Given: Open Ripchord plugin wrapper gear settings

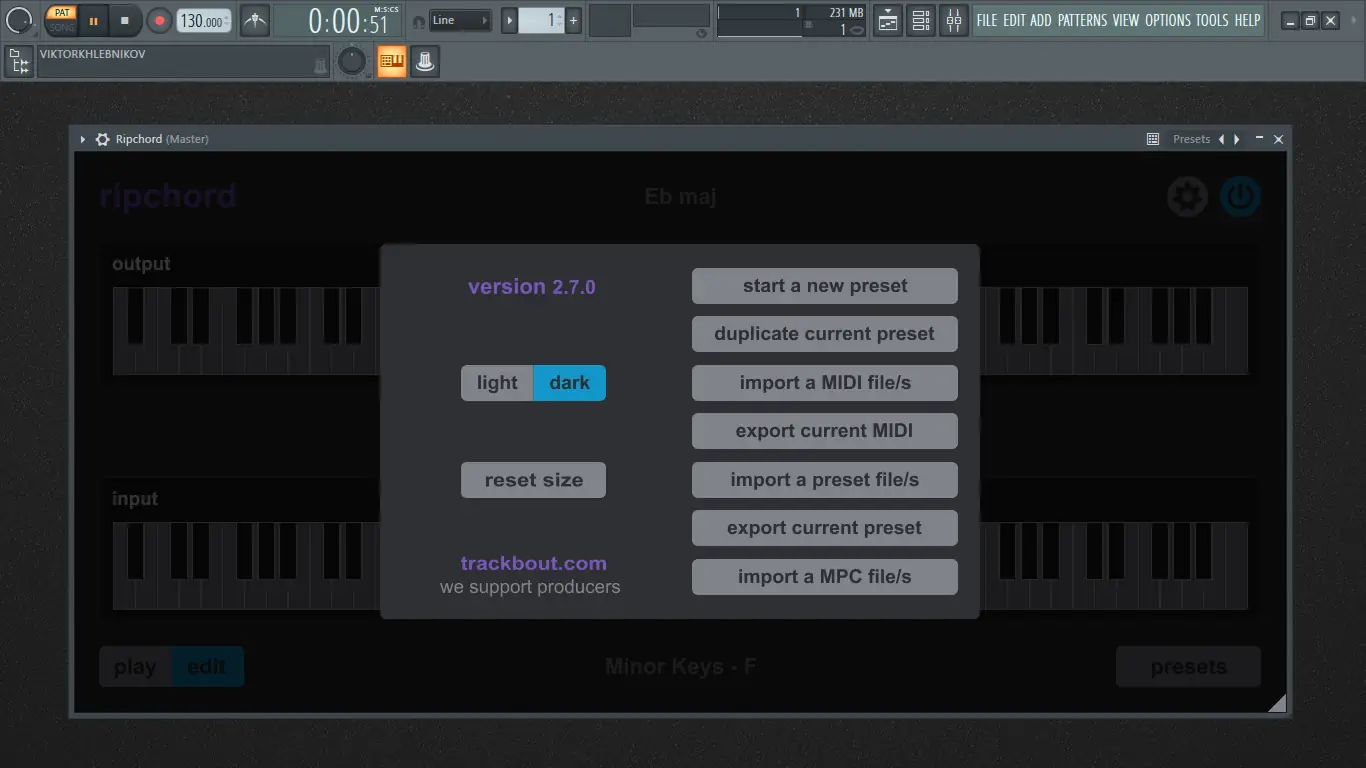Looking at the screenshot, I should click(x=102, y=140).
